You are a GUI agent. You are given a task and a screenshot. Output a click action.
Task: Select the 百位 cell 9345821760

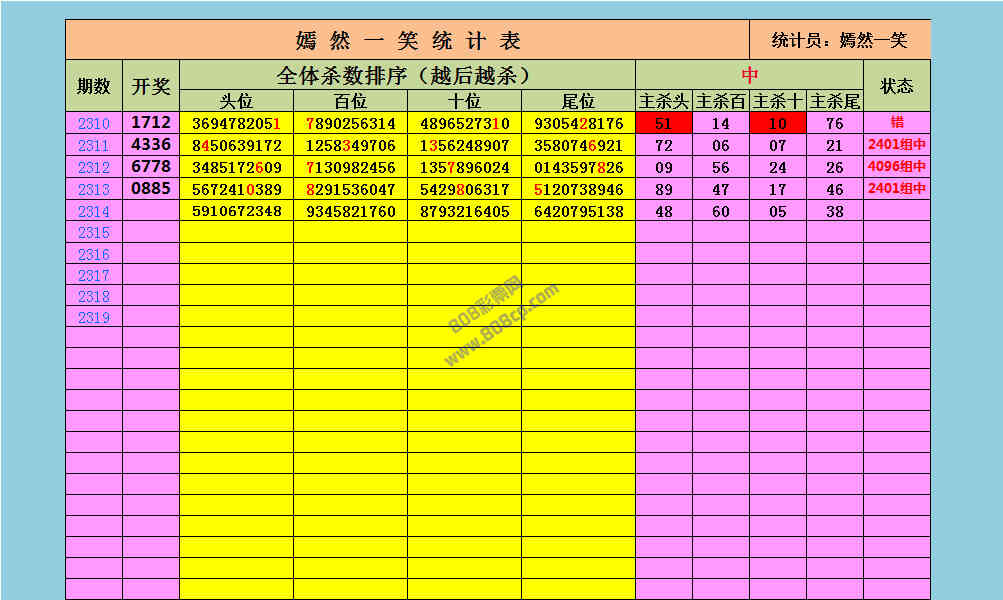[x=350, y=211]
